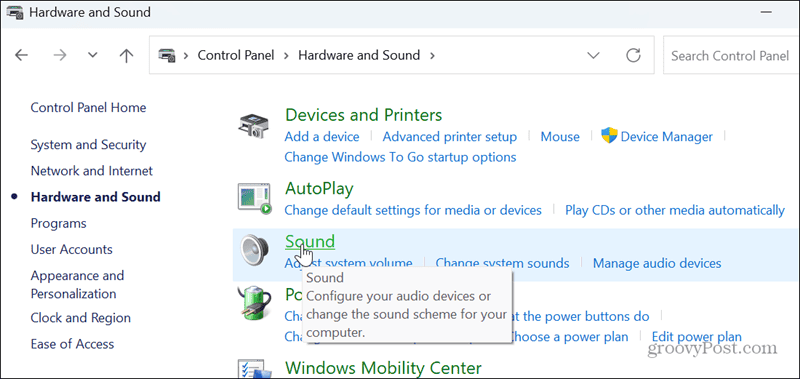
Task: Click the Device Manager shield icon
Action: pyautogui.click(x=609, y=136)
